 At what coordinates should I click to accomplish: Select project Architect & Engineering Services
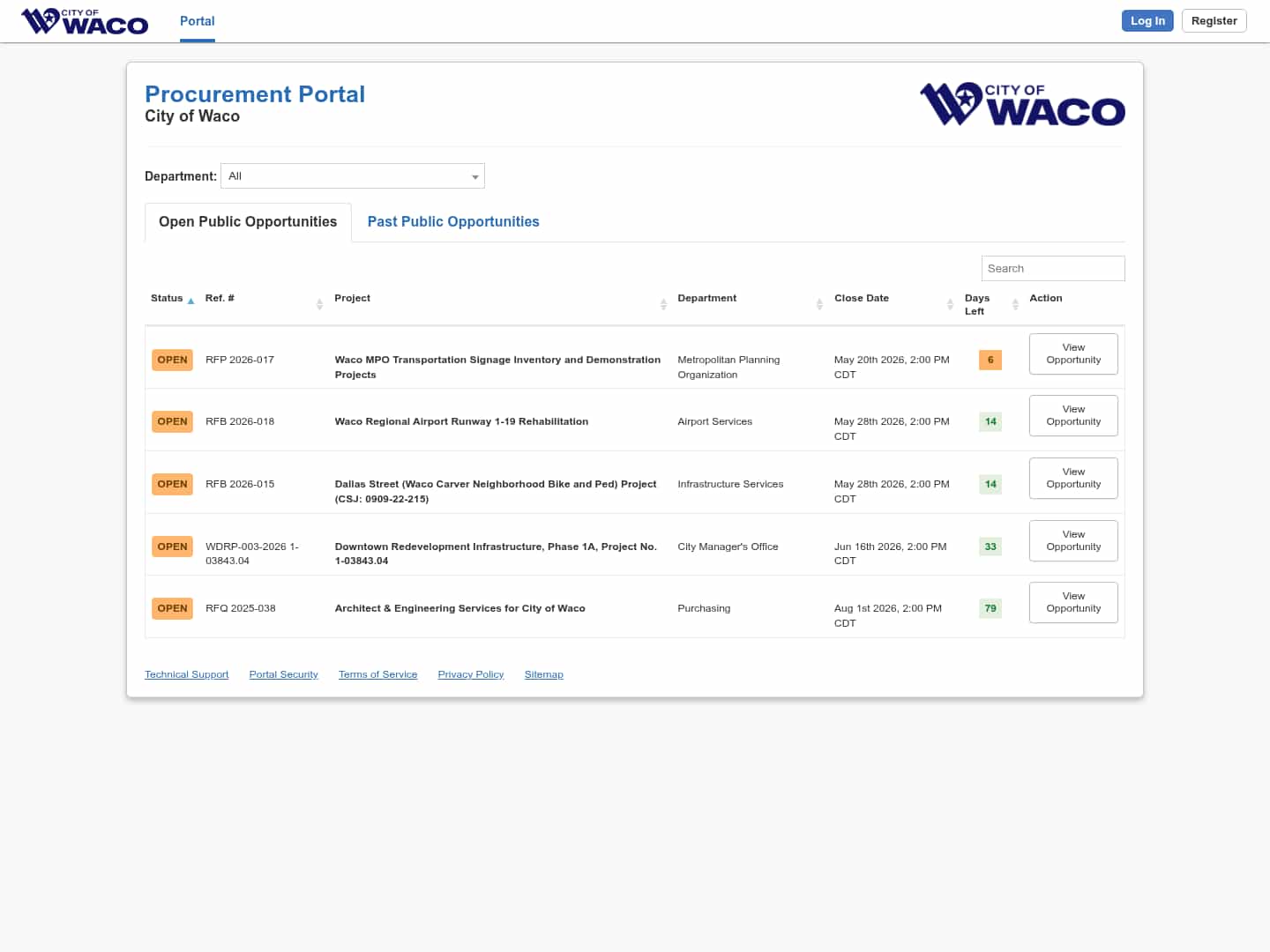(459, 608)
